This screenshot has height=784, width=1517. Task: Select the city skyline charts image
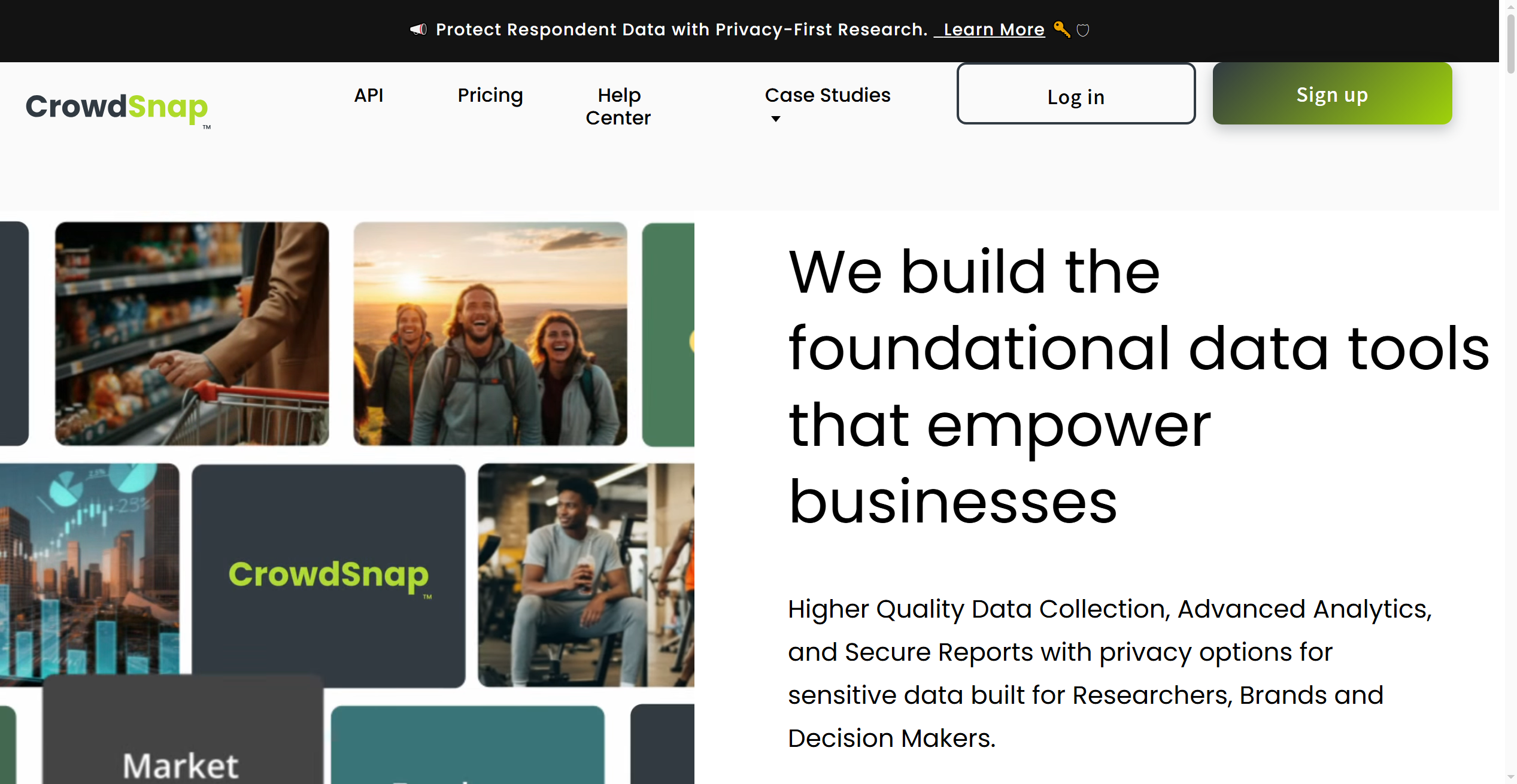coord(89,573)
